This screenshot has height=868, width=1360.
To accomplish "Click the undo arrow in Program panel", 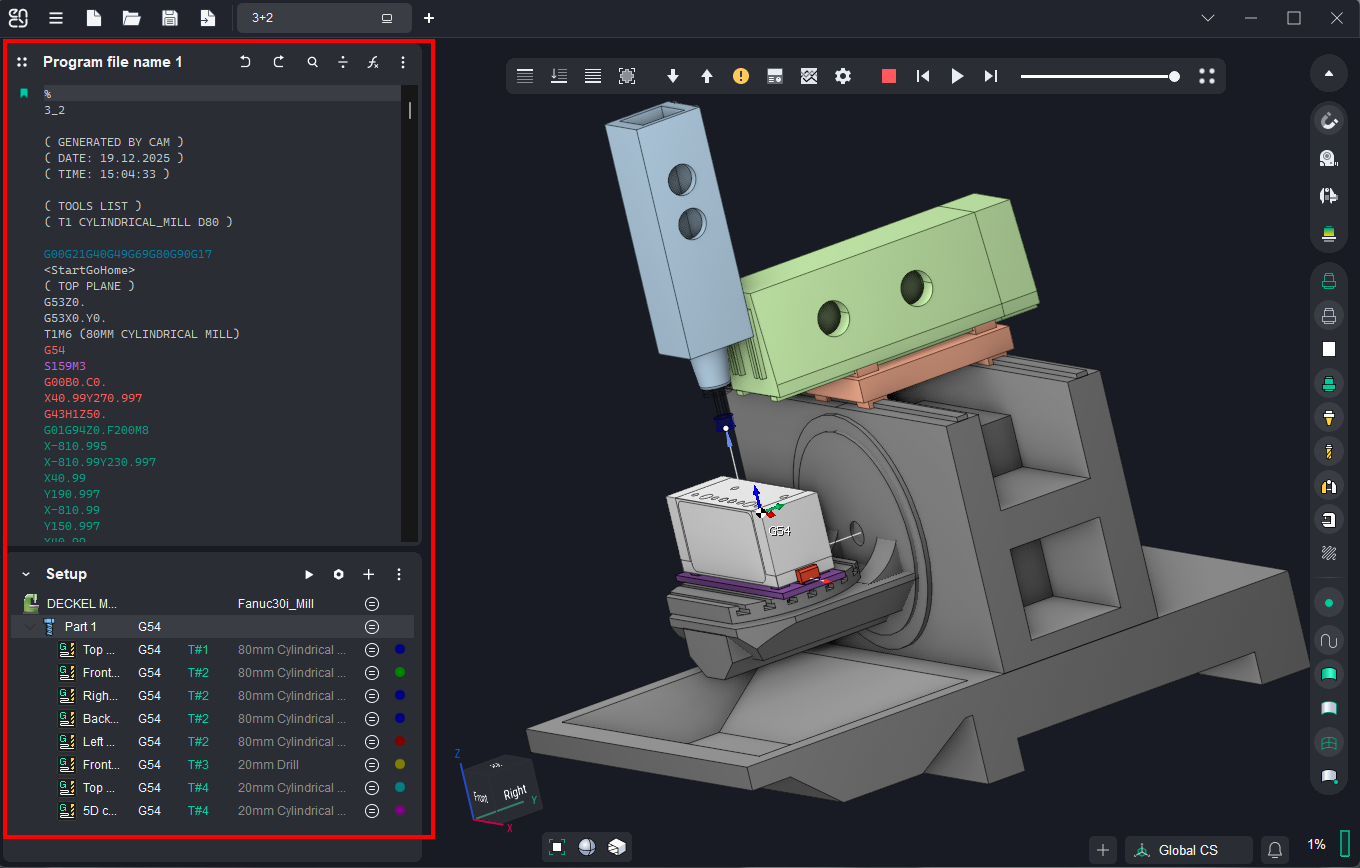I will pos(245,62).
